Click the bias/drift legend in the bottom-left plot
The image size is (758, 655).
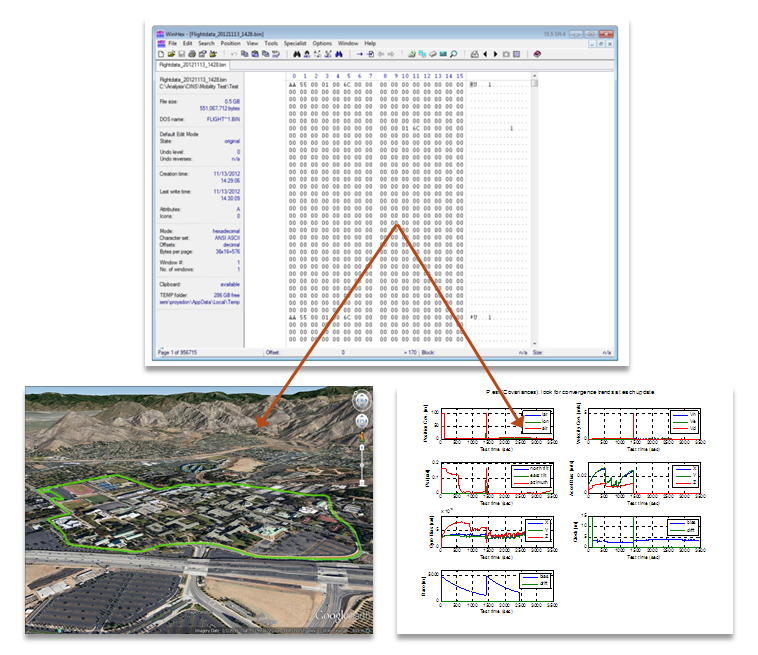click(536, 580)
